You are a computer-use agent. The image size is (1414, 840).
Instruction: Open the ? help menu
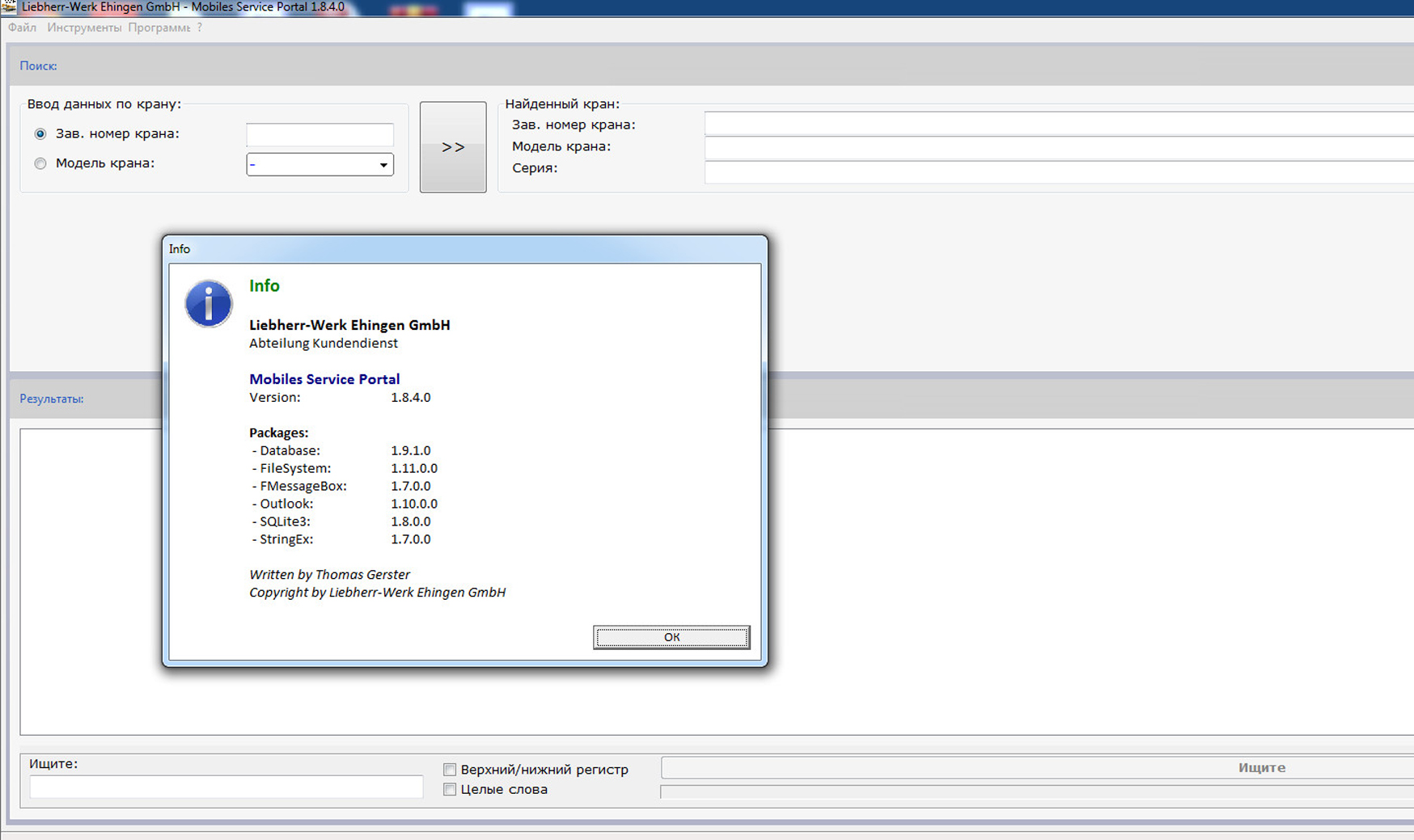pos(200,27)
